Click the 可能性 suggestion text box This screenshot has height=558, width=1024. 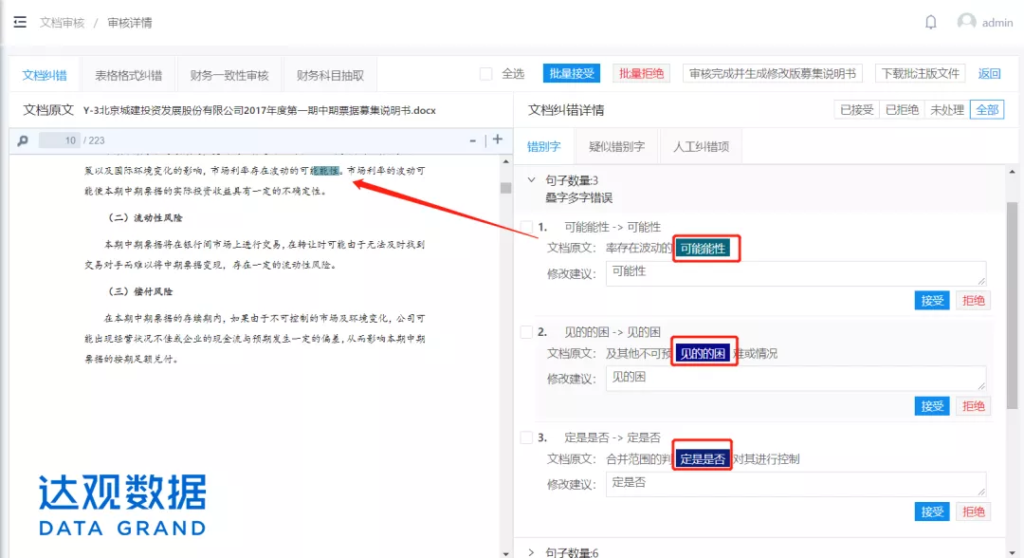coord(795,273)
